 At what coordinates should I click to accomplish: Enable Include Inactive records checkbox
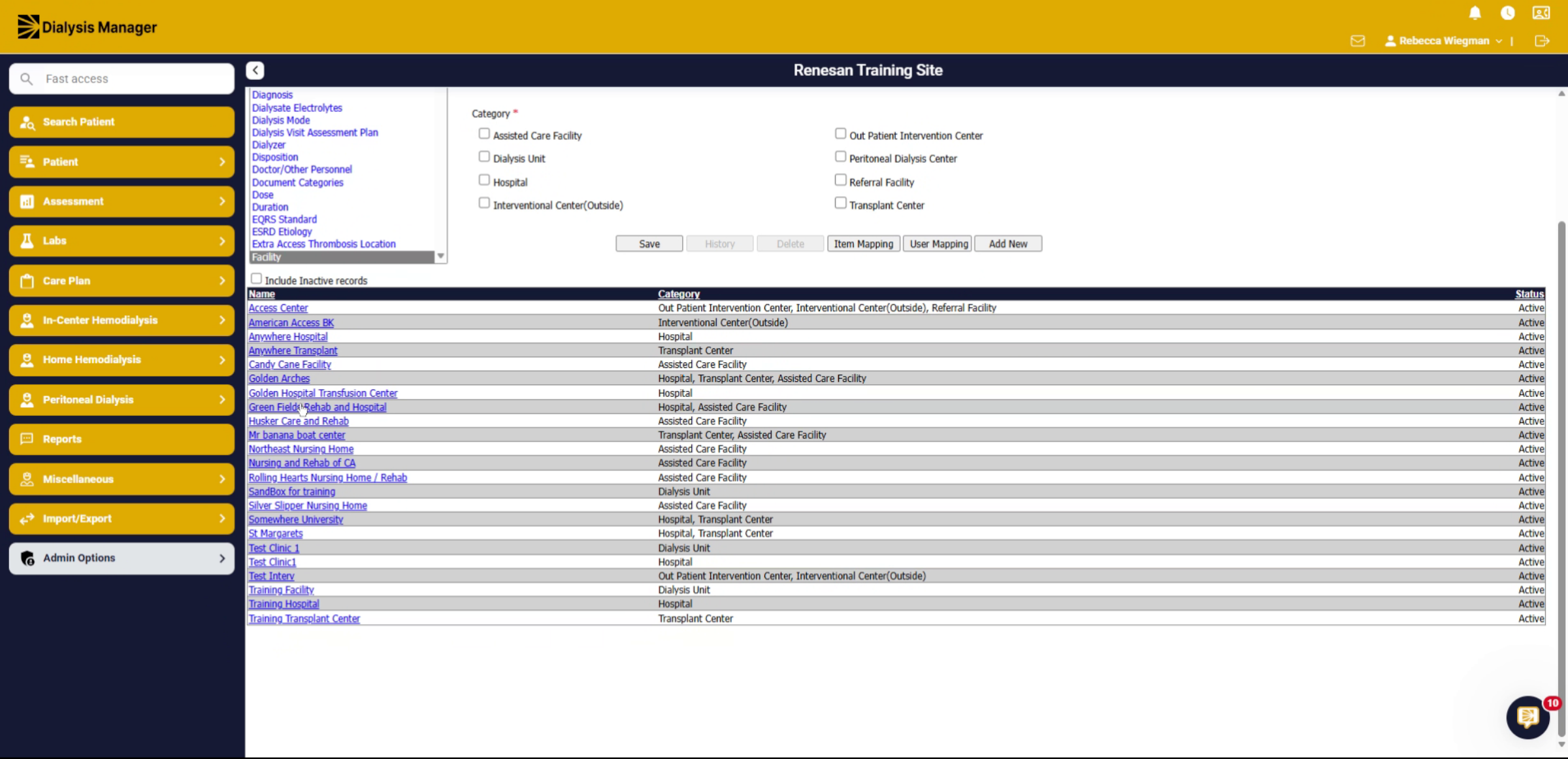(256, 279)
